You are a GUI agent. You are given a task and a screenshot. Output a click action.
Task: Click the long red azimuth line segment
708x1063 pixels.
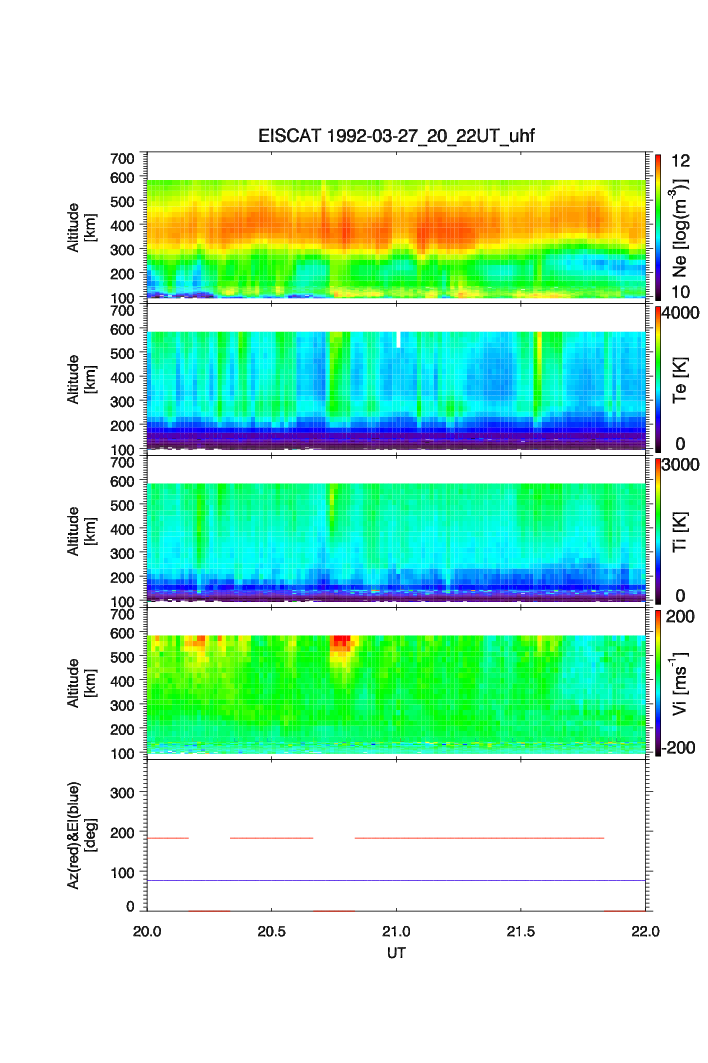pos(479,839)
